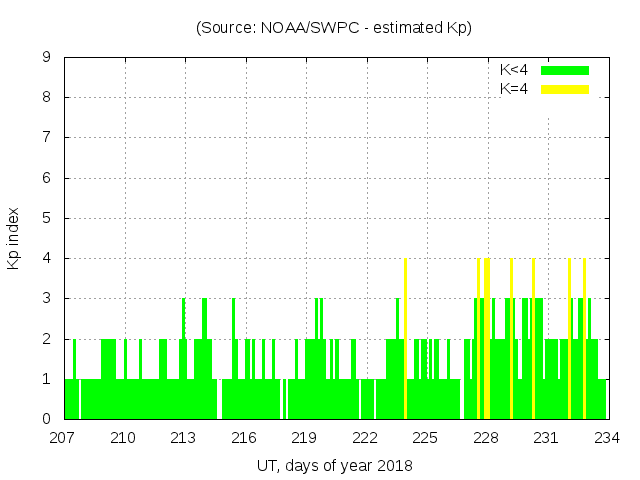Click x-axis tick label 216
Image resolution: width=640 pixels, height=480 pixels.
click(x=244, y=438)
